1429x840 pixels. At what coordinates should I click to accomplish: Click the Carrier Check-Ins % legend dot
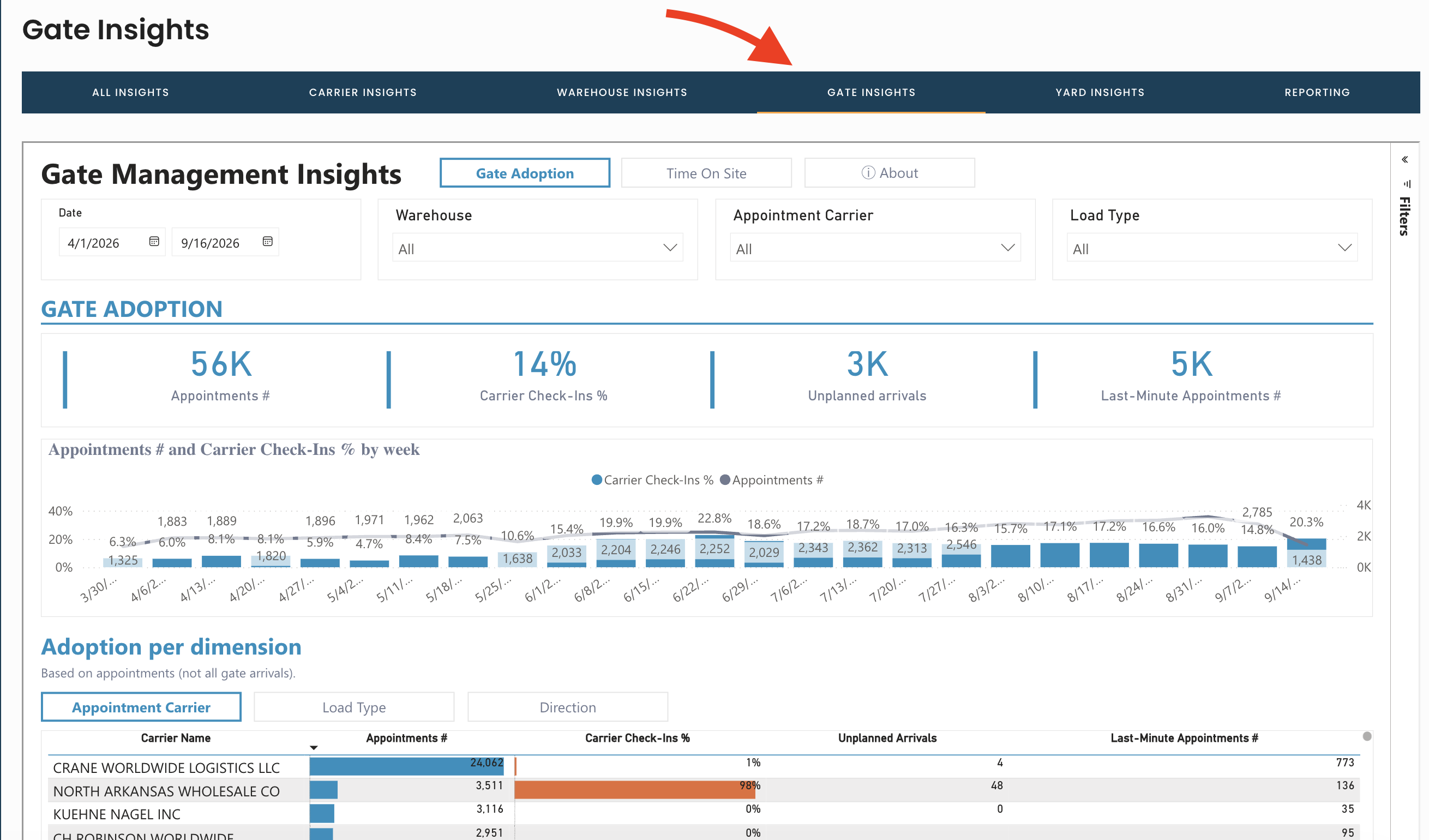pos(597,480)
